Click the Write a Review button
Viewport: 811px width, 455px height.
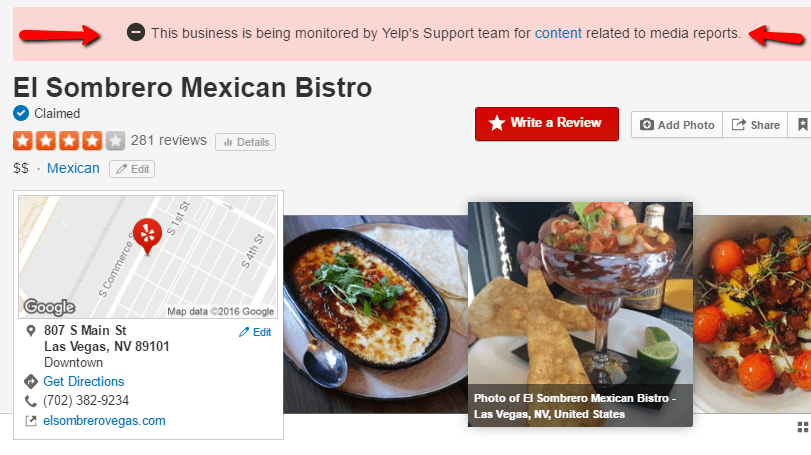click(547, 124)
